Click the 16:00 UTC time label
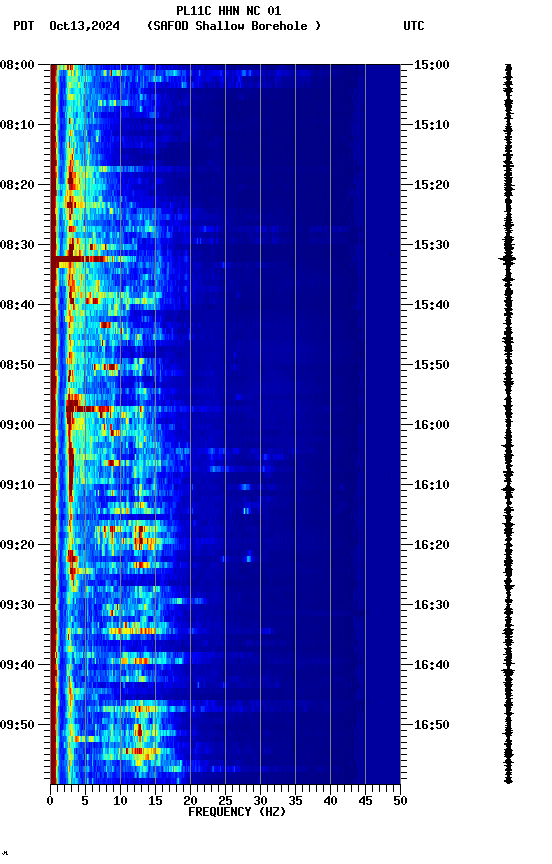This screenshot has width=552, height=864. click(x=432, y=425)
